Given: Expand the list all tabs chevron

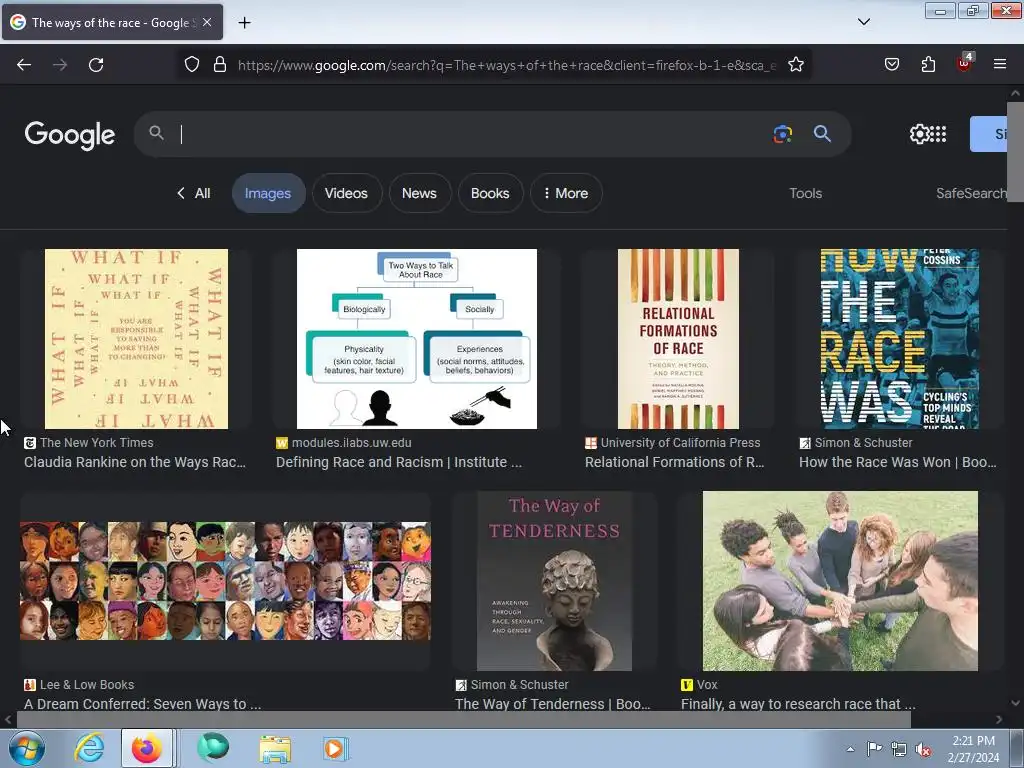Looking at the screenshot, I should coord(864,22).
